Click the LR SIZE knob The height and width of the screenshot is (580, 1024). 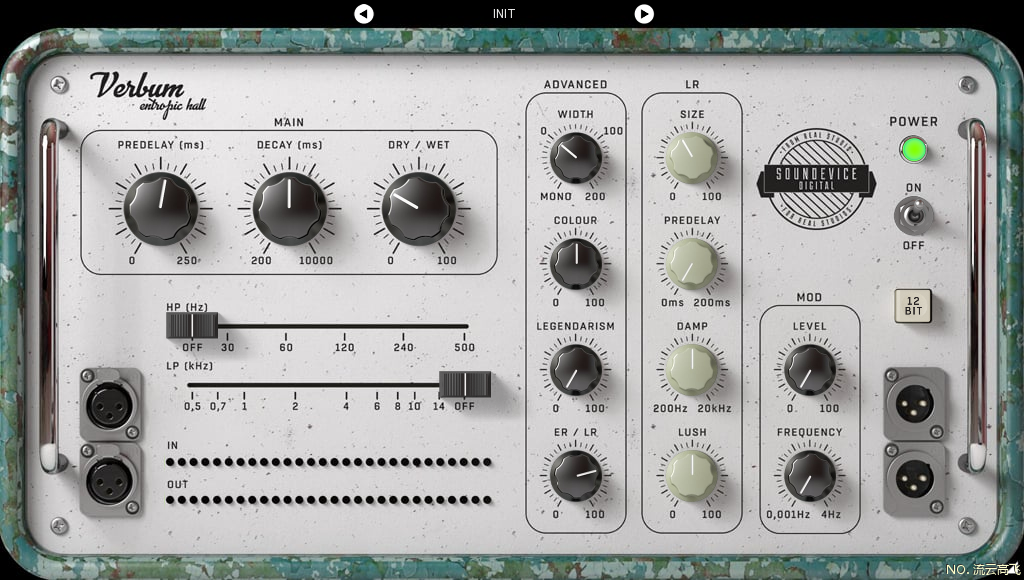coord(692,157)
